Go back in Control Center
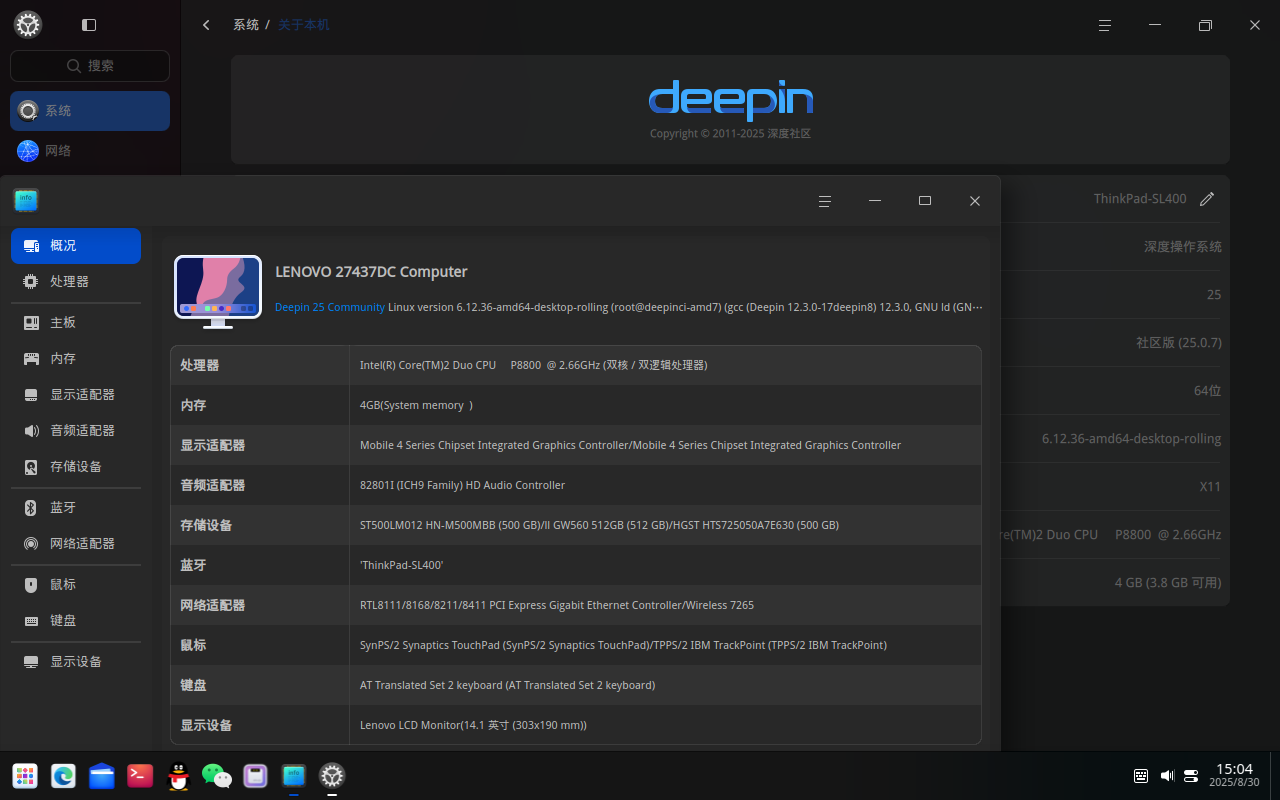The width and height of the screenshot is (1280, 800). pos(206,25)
